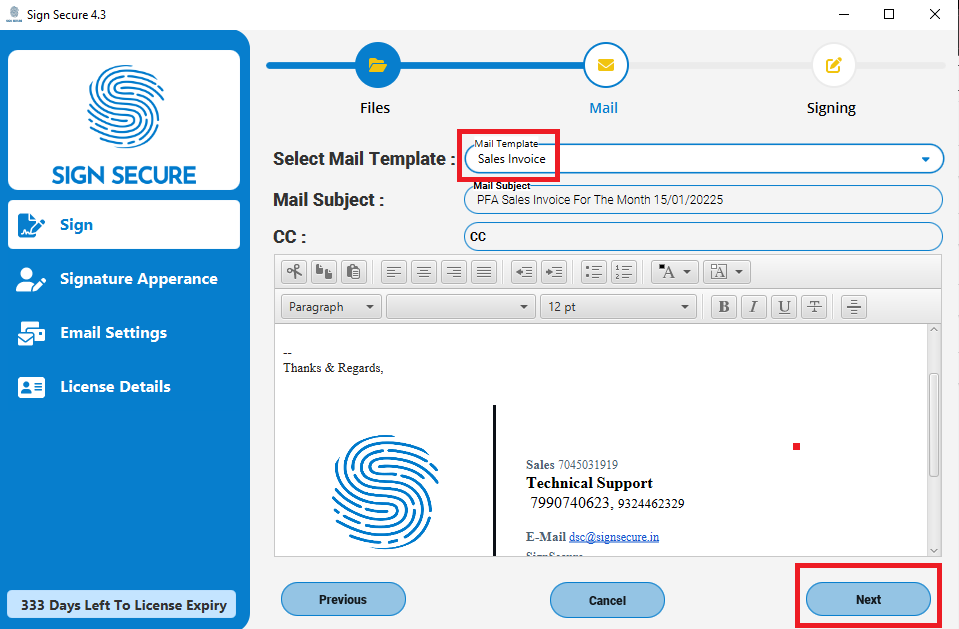The height and width of the screenshot is (629, 959).
Task: Toggle strikethrough formatting
Action: coord(814,307)
